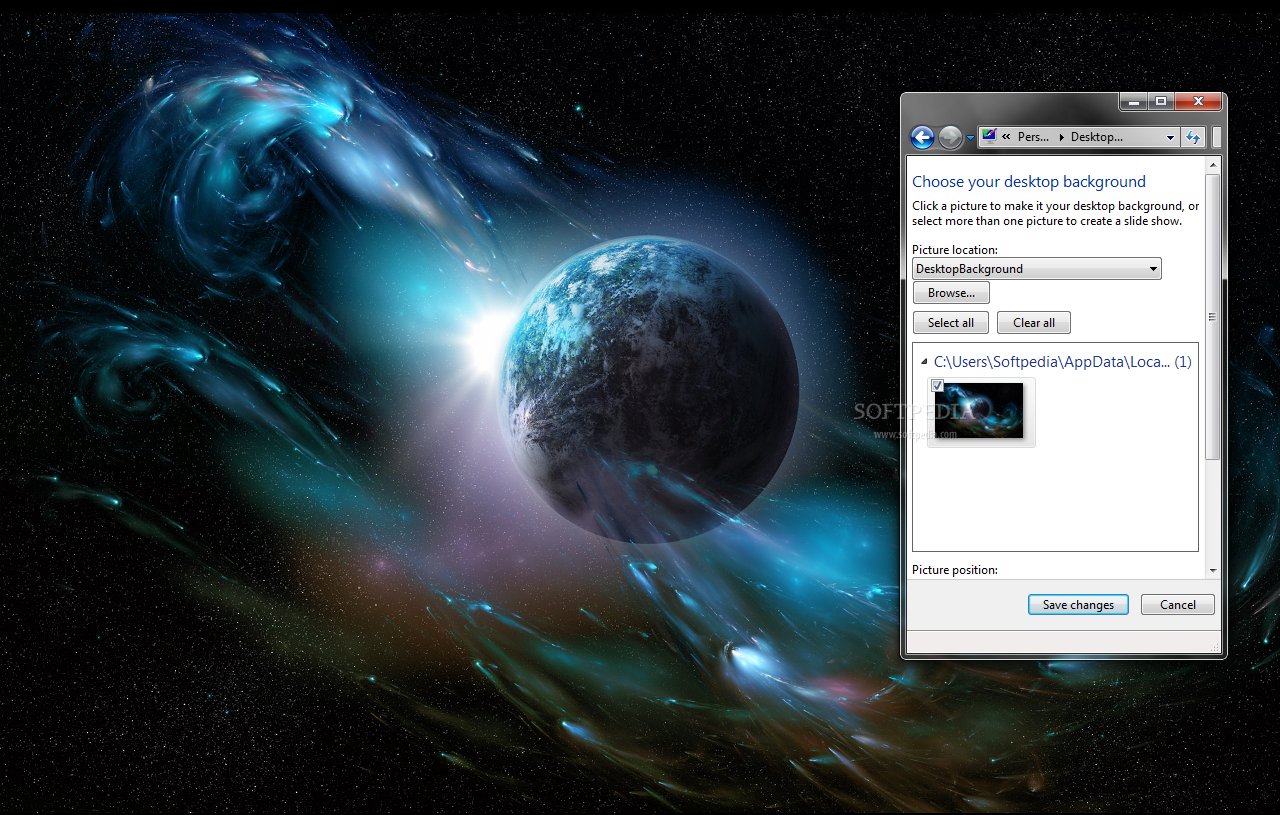
Task: Click the C:\Users\Softpedia\AppData\Loca... group header
Action: point(1063,362)
